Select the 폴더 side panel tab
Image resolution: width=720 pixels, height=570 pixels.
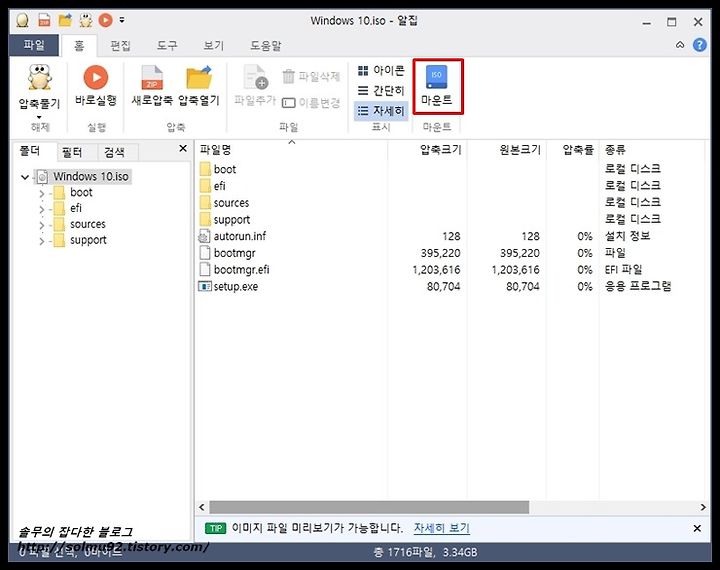(30, 151)
